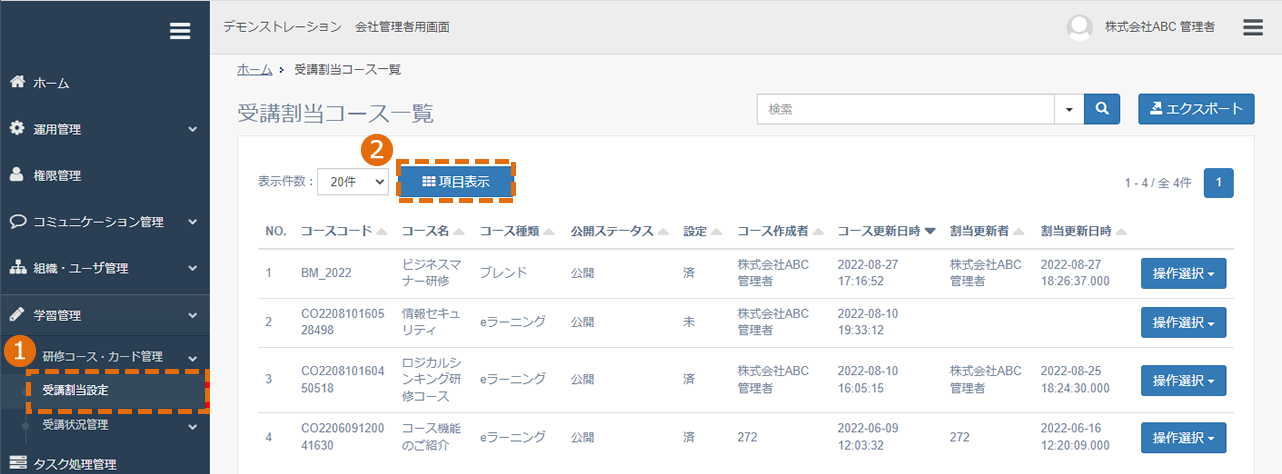1282x474 pixels.
Task: Click the org chart icon beside 組織・ユーザ管理
Action: coord(17,268)
